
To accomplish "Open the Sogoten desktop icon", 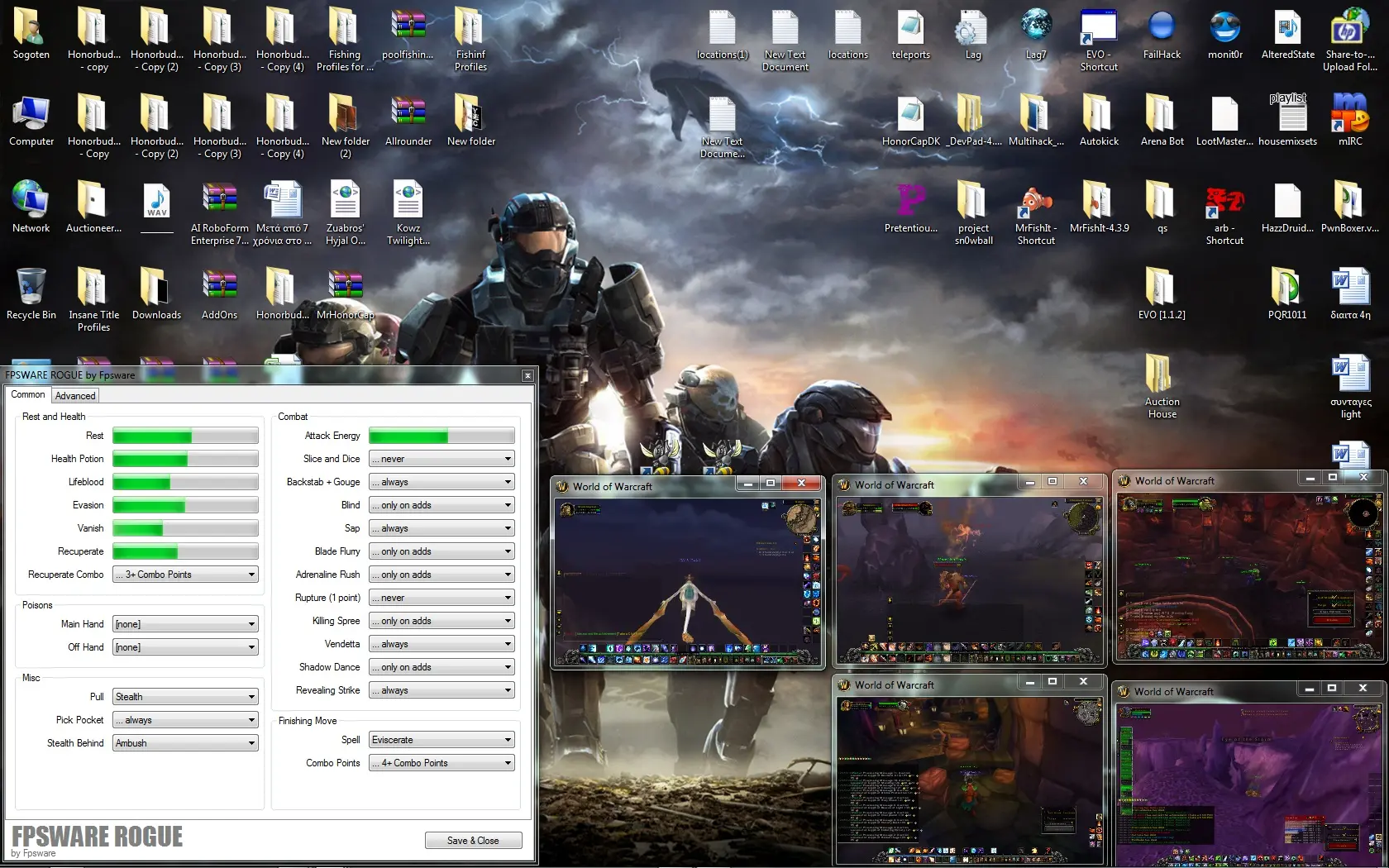I will pos(31,35).
